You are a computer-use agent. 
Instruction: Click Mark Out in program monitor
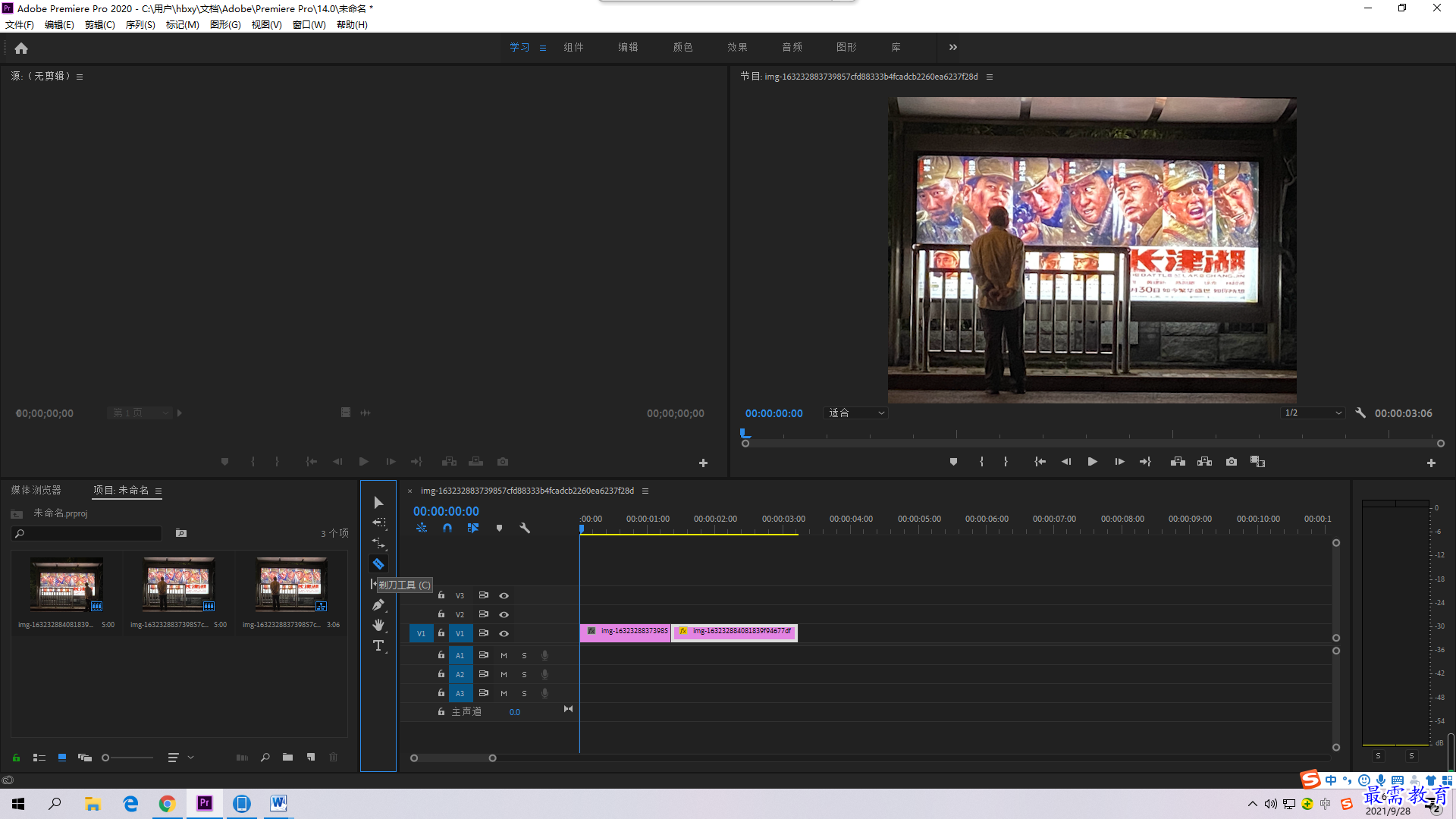tap(1006, 462)
